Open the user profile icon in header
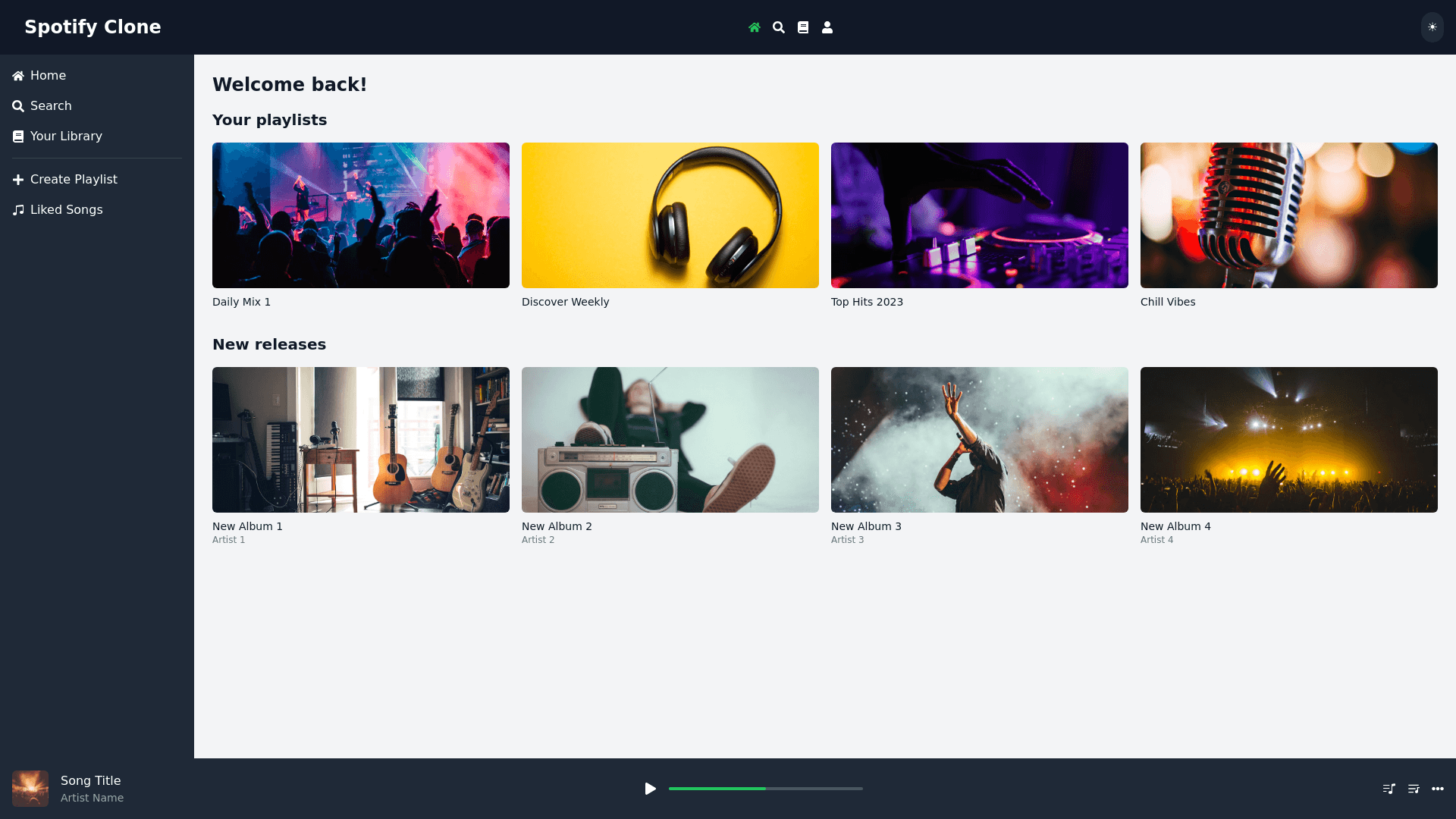 [x=827, y=27]
